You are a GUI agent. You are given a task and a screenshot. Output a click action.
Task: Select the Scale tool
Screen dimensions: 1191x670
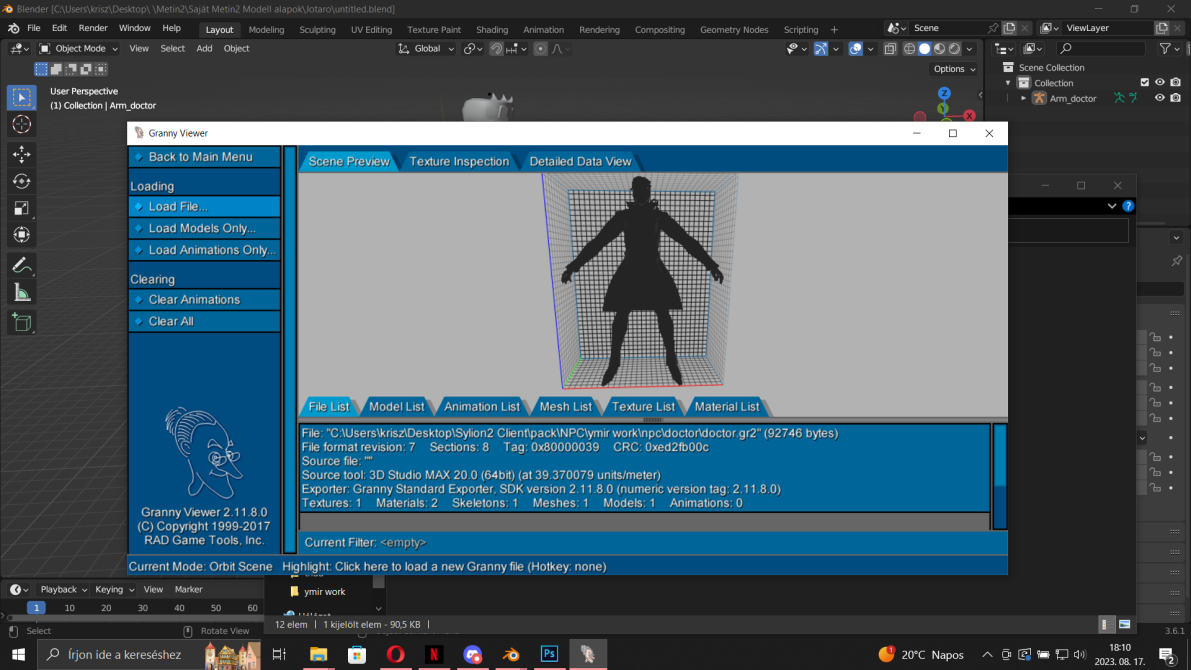21,208
